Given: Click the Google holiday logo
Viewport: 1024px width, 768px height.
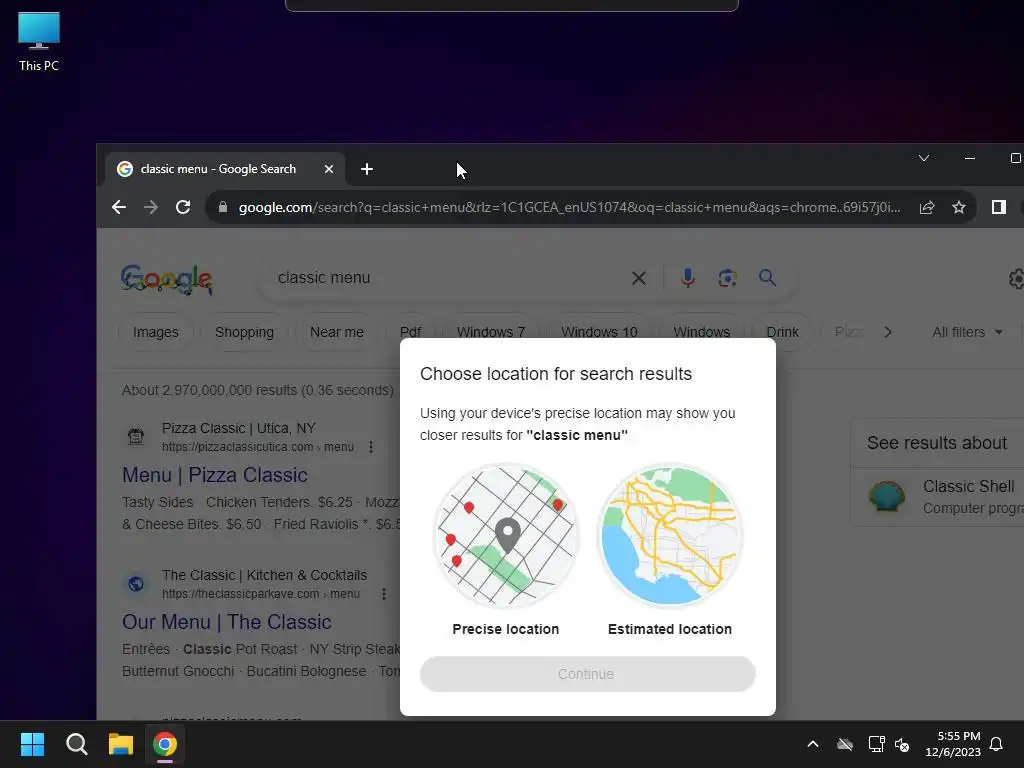Looking at the screenshot, I should (x=167, y=280).
